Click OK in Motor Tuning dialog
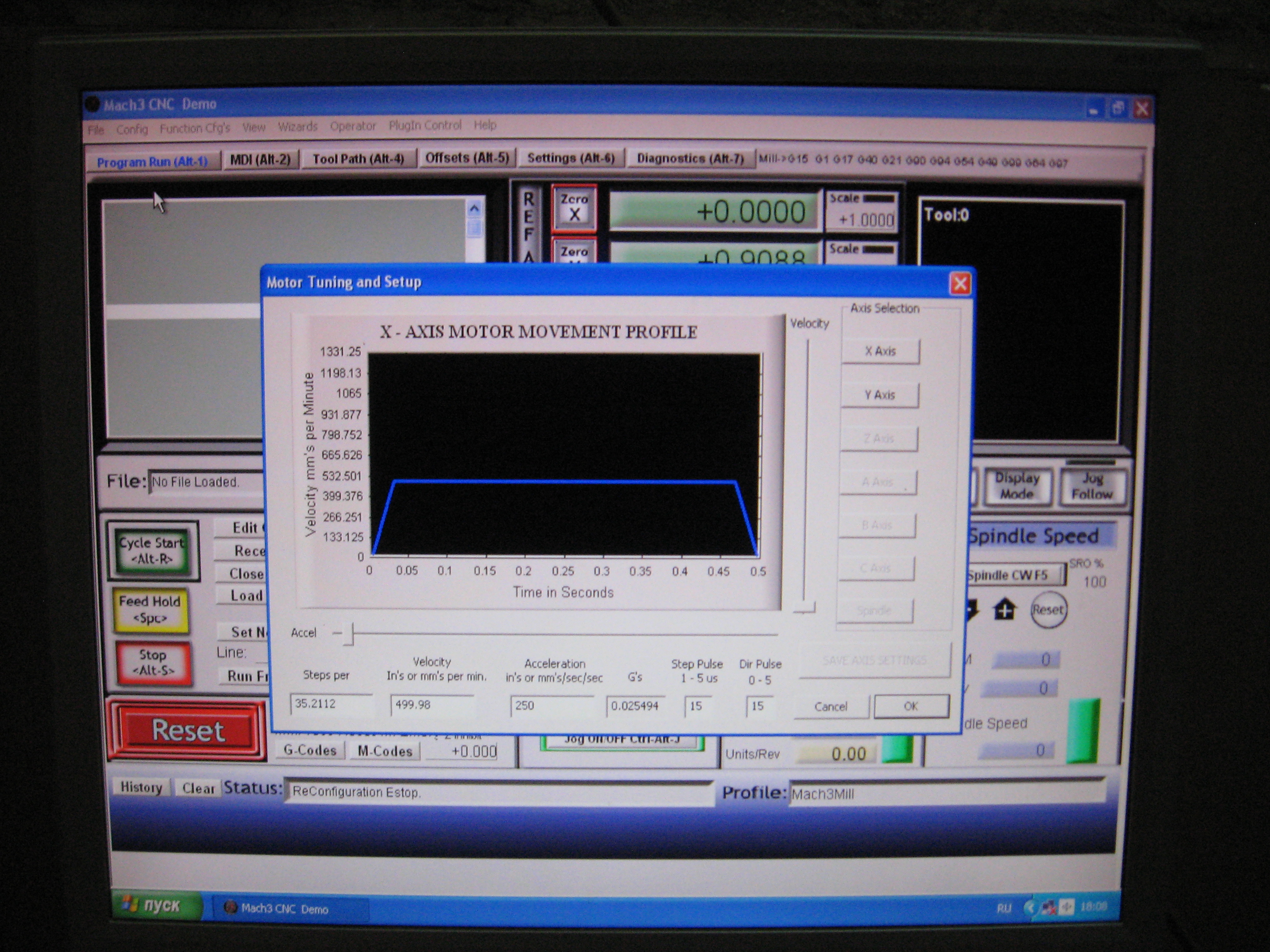This screenshot has height=952, width=1270. click(x=911, y=706)
